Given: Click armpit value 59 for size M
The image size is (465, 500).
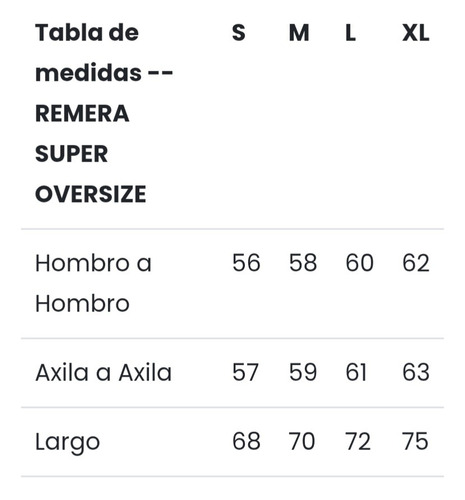Looking at the screenshot, I should [303, 372].
